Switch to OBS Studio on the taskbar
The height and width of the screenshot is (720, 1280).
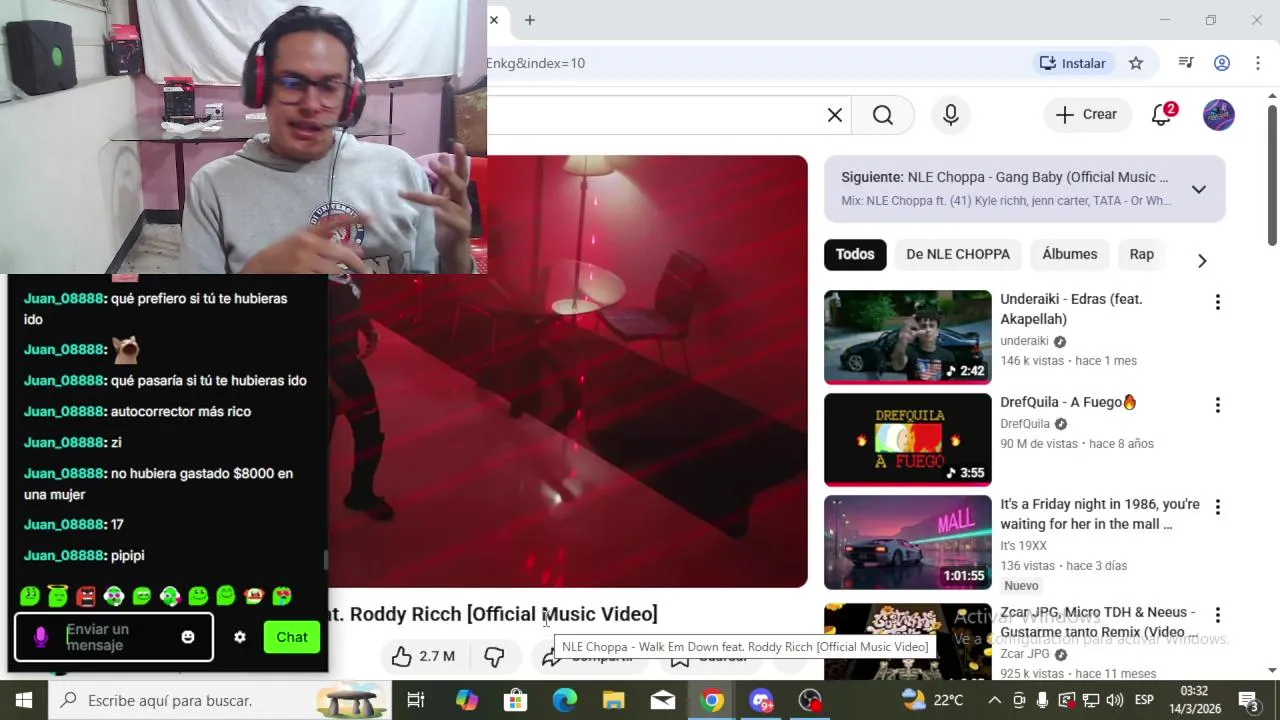coord(810,700)
